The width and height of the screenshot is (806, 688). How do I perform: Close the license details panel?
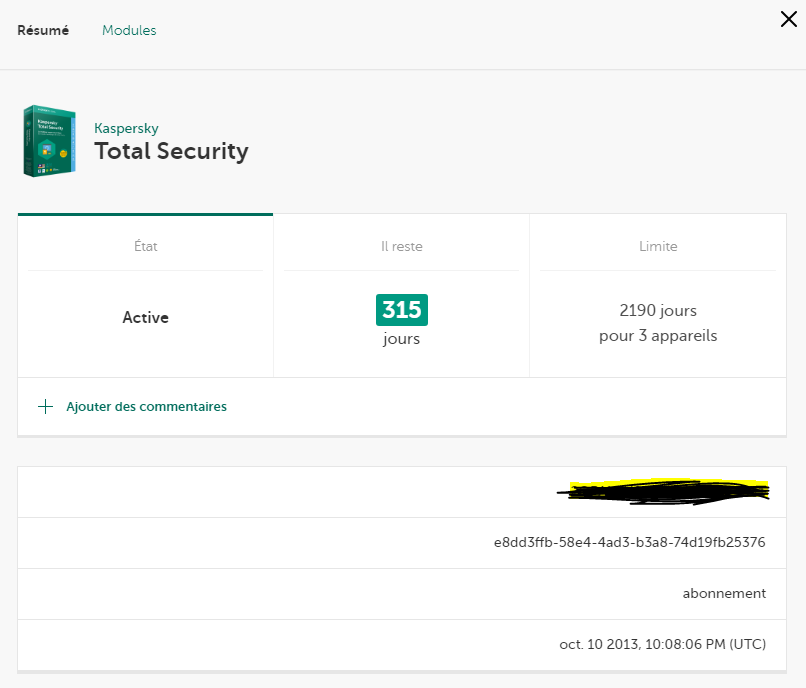[788, 19]
